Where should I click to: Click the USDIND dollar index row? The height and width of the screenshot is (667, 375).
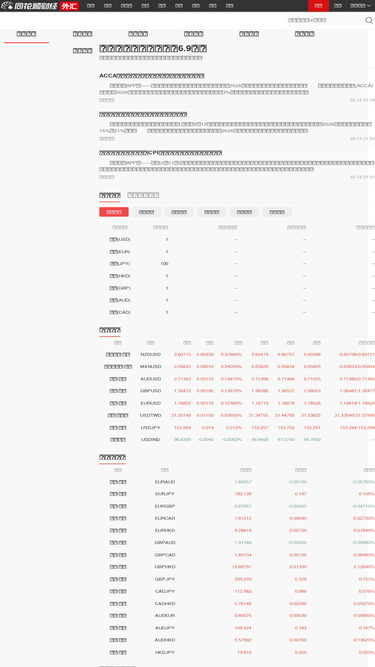pyautogui.click(x=237, y=439)
